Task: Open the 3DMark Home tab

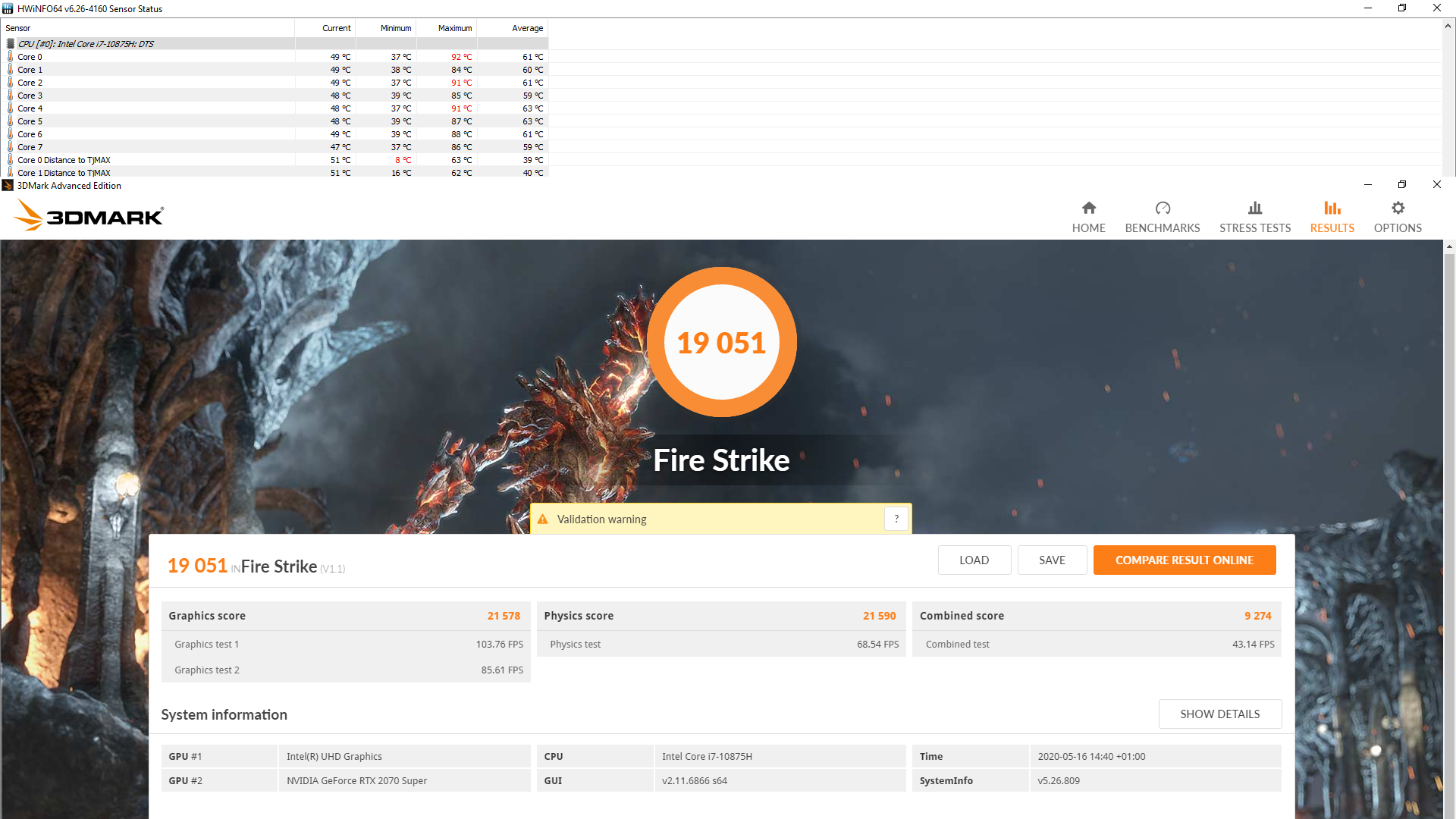Action: (1088, 217)
